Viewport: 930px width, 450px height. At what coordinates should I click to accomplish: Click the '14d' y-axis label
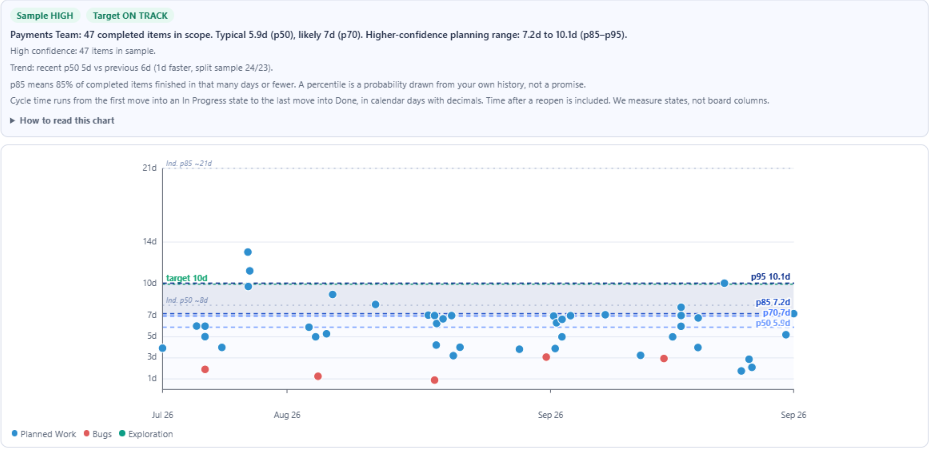pos(149,242)
